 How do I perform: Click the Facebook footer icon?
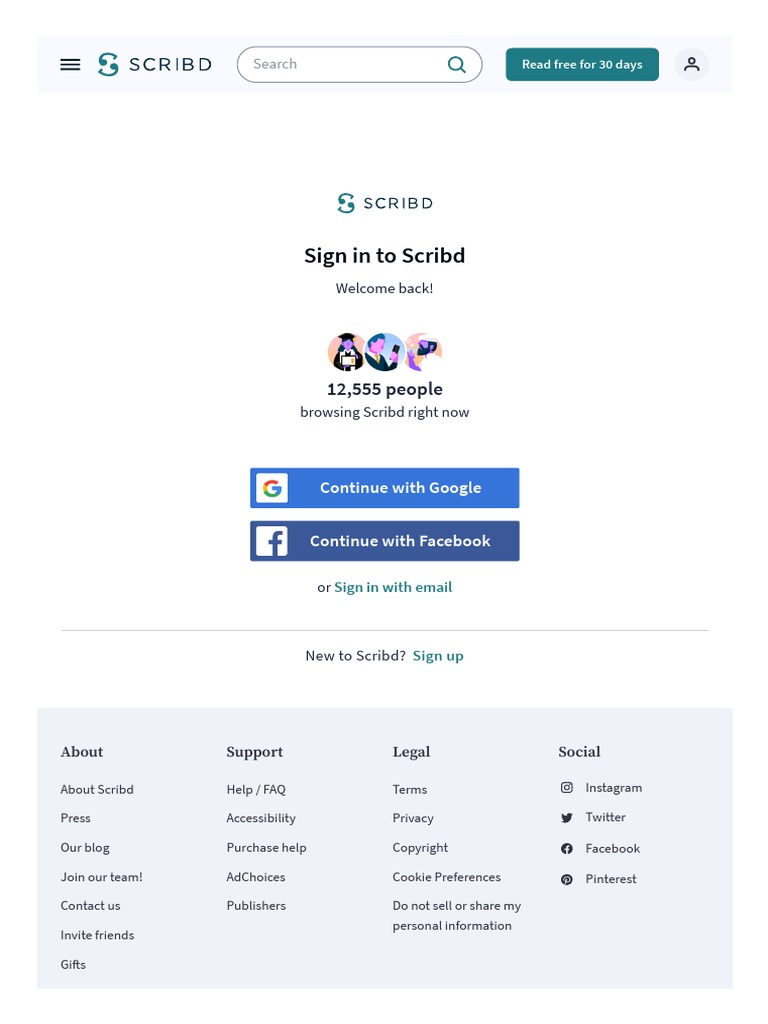tap(567, 849)
